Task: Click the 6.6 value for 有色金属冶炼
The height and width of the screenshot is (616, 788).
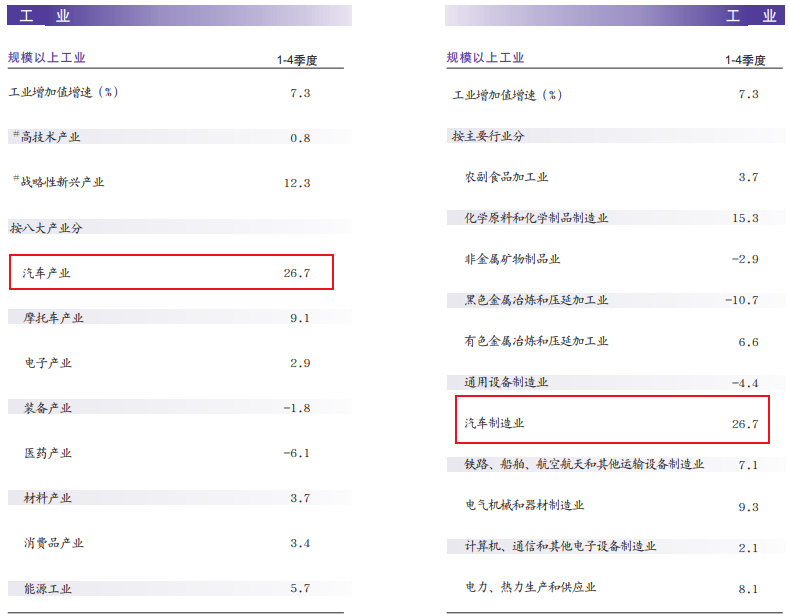Action: (x=748, y=343)
